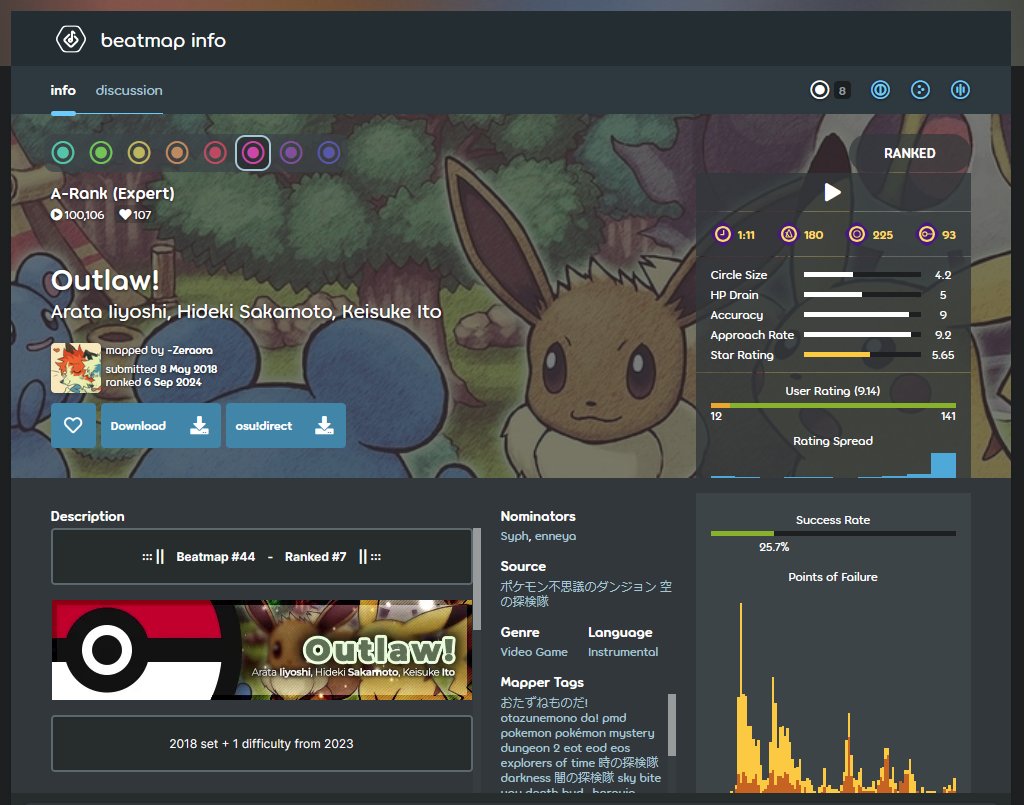Pick the red fifth difficulty circle
This screenshot has height=805, width=1024.
tap(215, 153)
